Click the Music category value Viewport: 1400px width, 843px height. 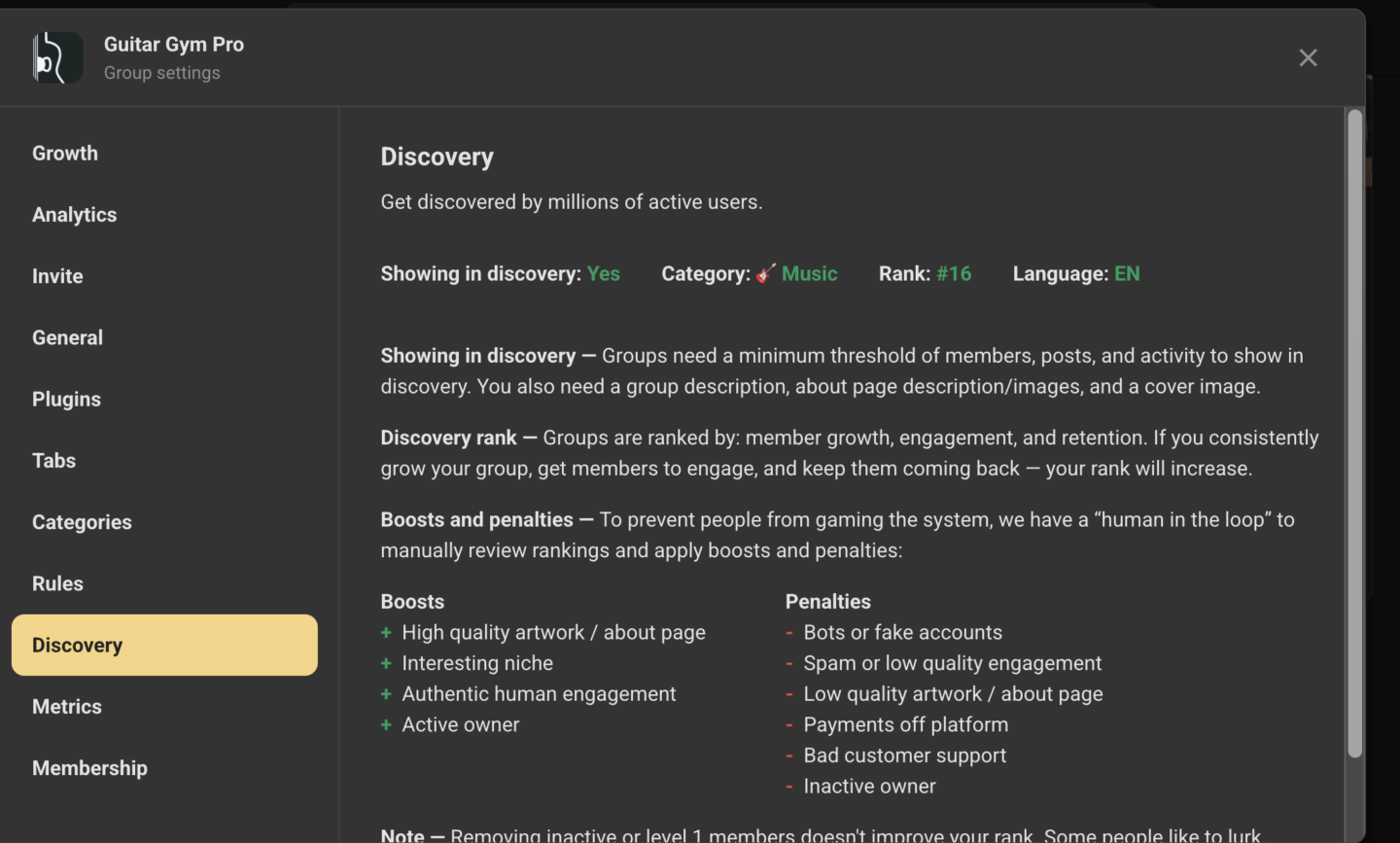coord(809,274)
